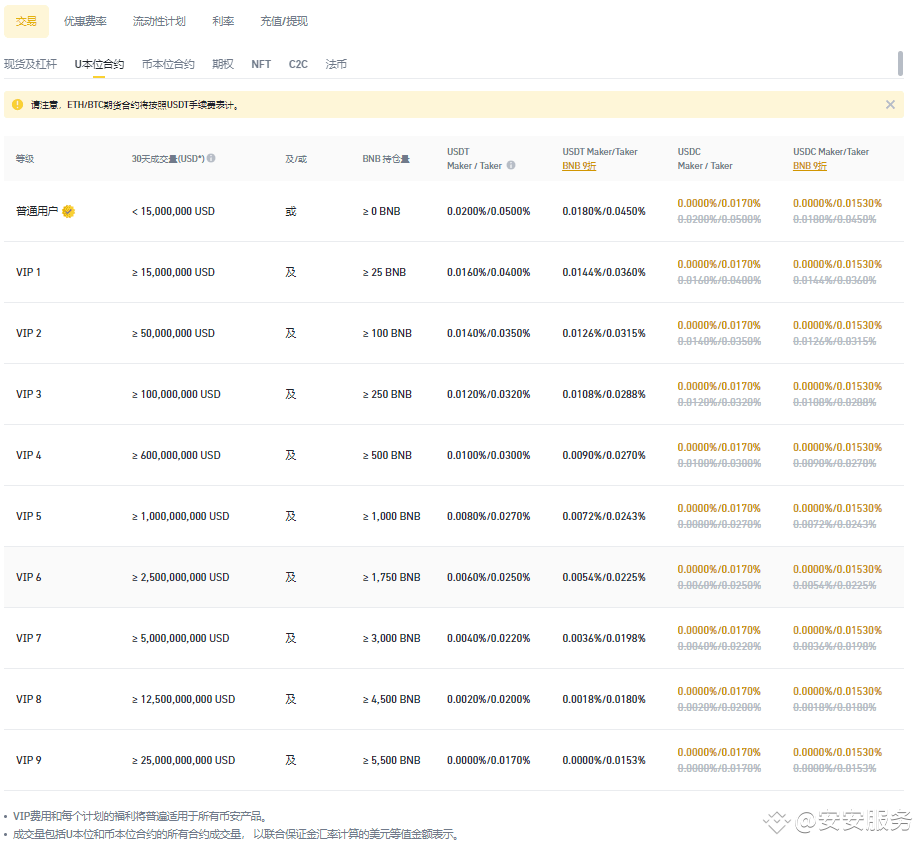Switch to the 币本位合约 sub-tab
This screenshot has height=843, width=921.
(168, 64)
